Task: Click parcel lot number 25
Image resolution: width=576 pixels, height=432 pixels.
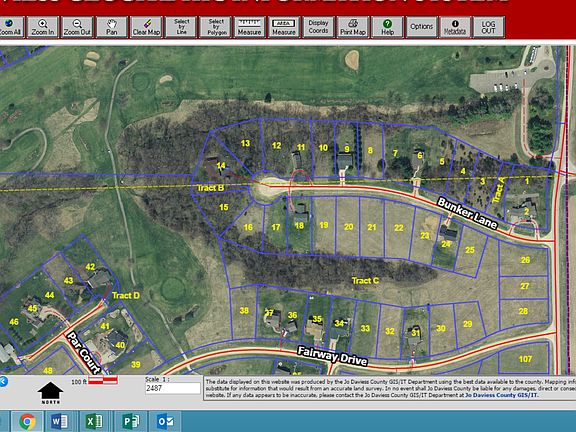Action: pos(470,250)
